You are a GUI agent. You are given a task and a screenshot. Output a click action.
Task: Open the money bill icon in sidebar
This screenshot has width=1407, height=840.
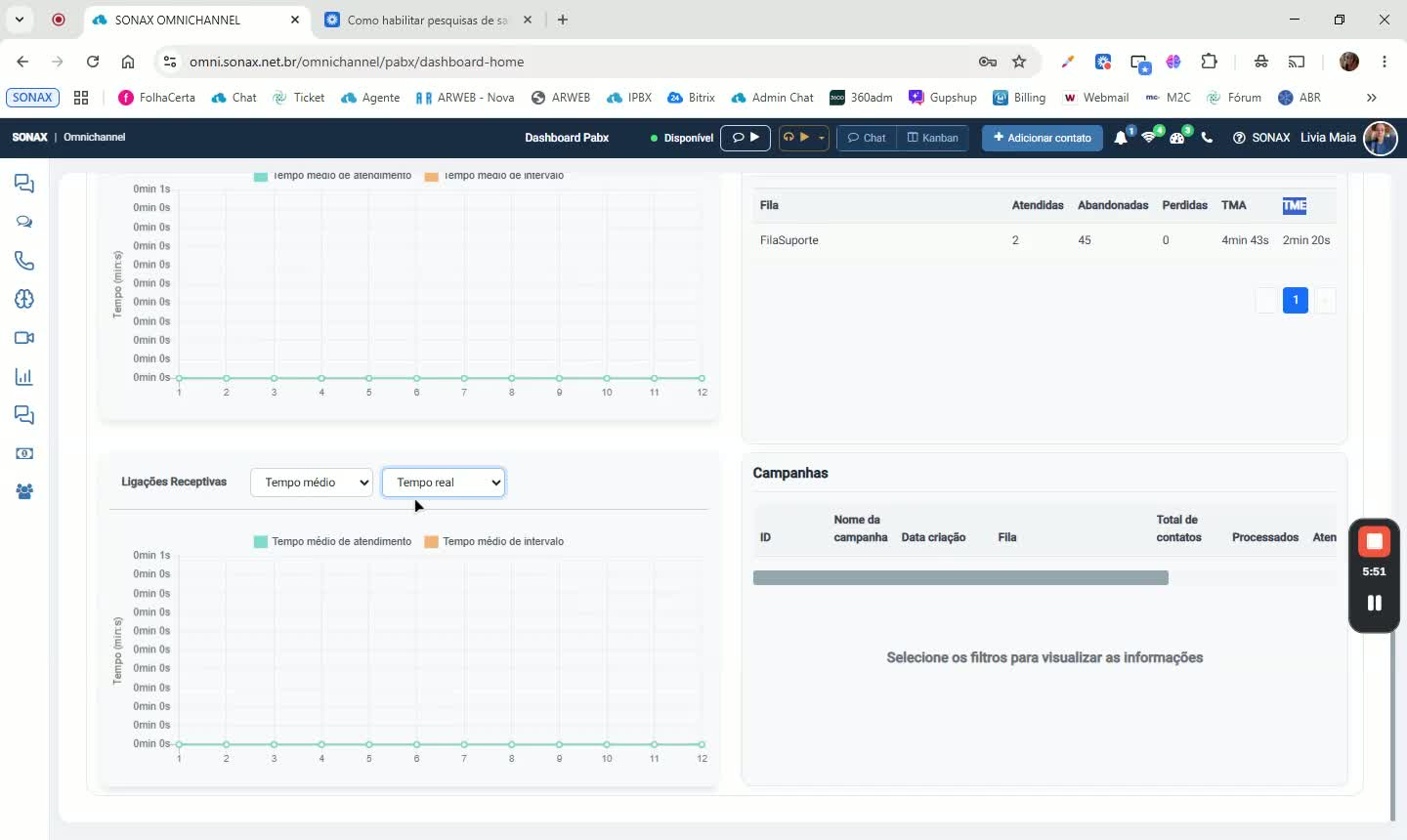point(24,453)
